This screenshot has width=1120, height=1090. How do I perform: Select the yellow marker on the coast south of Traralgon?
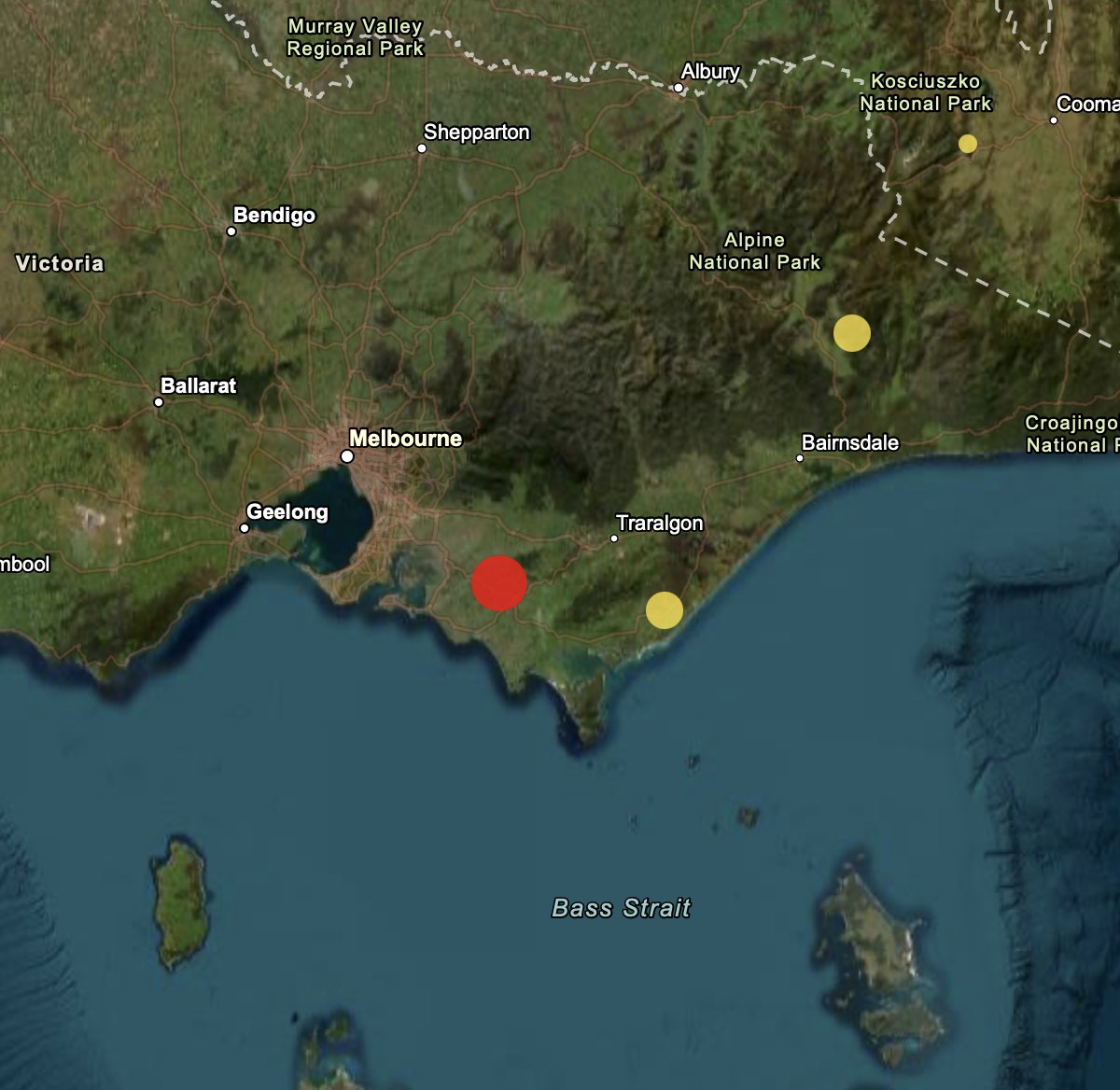[665, 610]
